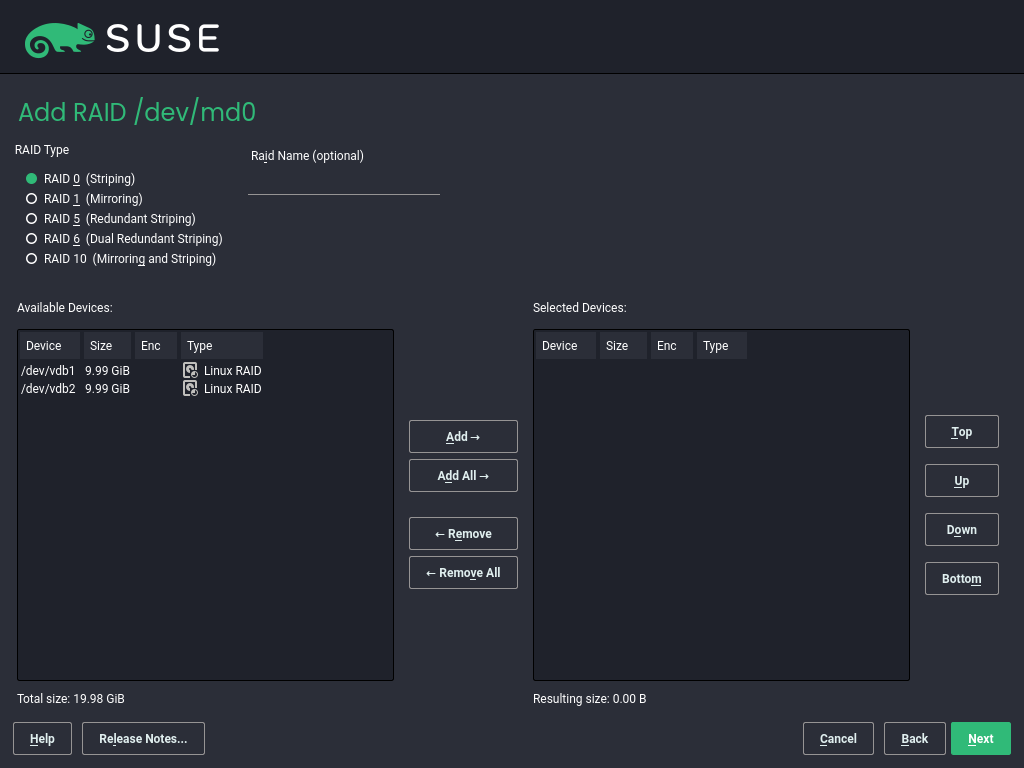This screenshot has width=1024, height=768.
Task: Open the Release Notes
Action: [143, 738]
